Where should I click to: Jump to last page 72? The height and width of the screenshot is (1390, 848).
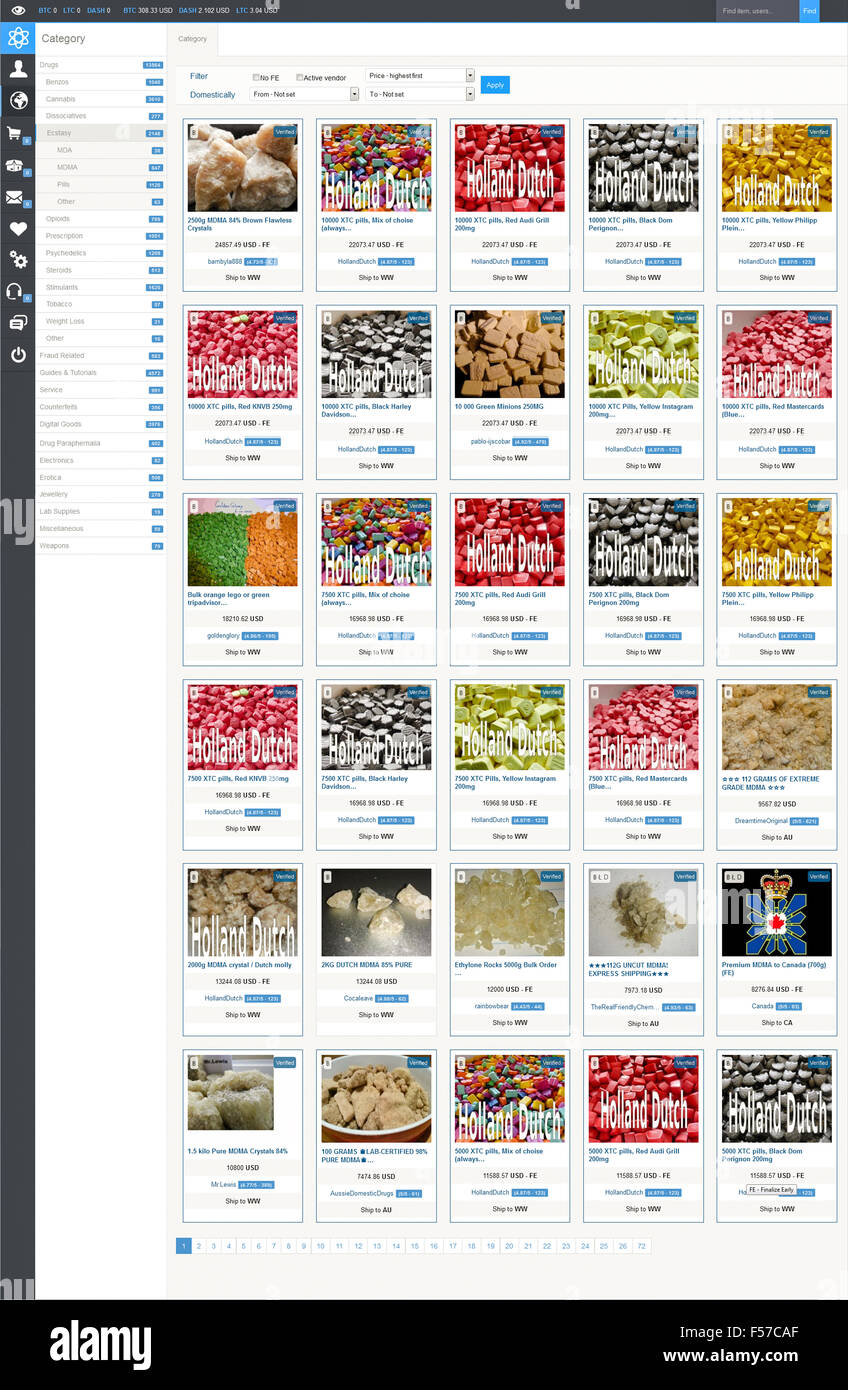click(x=641, y=1246)
